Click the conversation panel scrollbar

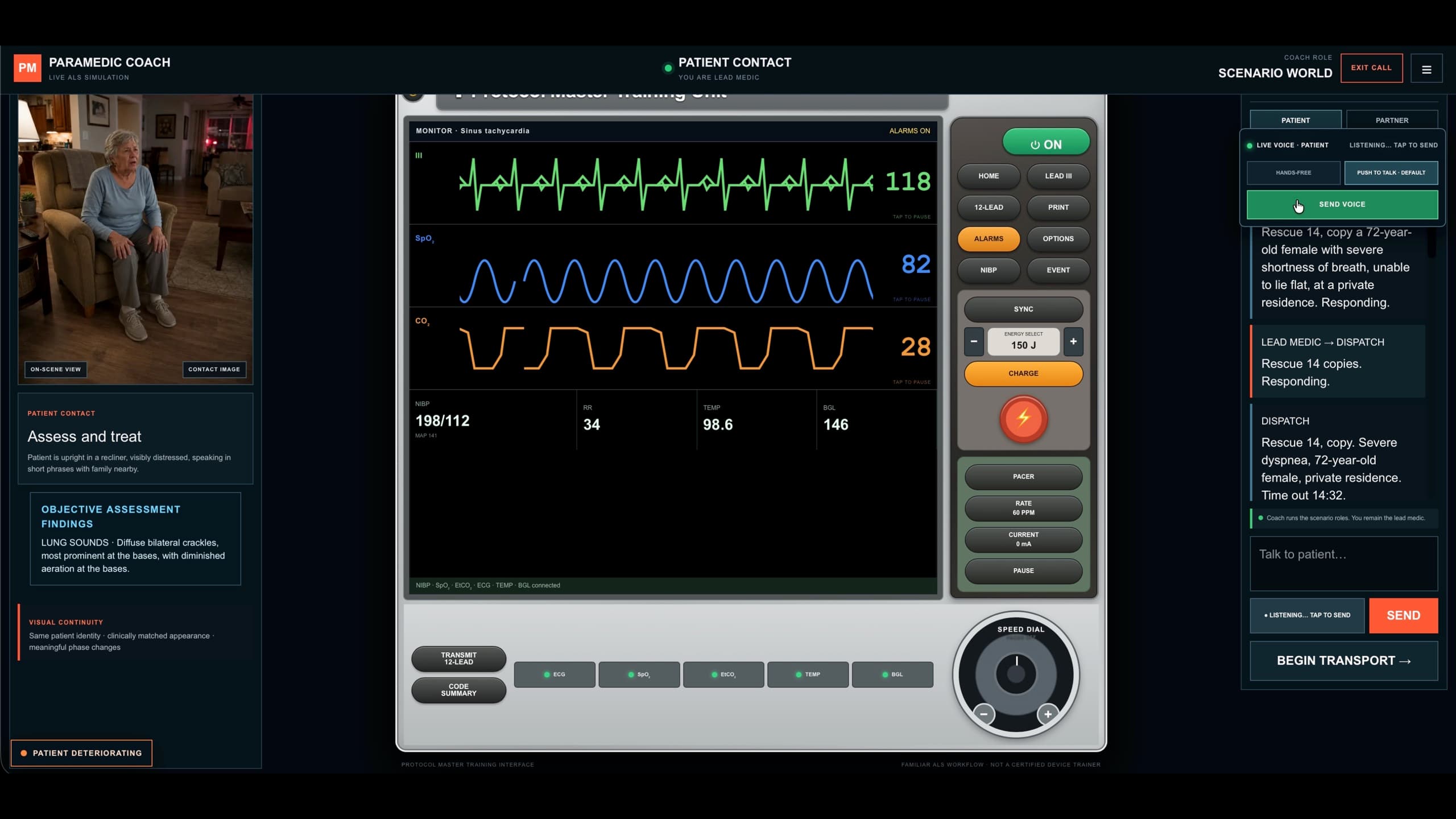pos(1432,242)
